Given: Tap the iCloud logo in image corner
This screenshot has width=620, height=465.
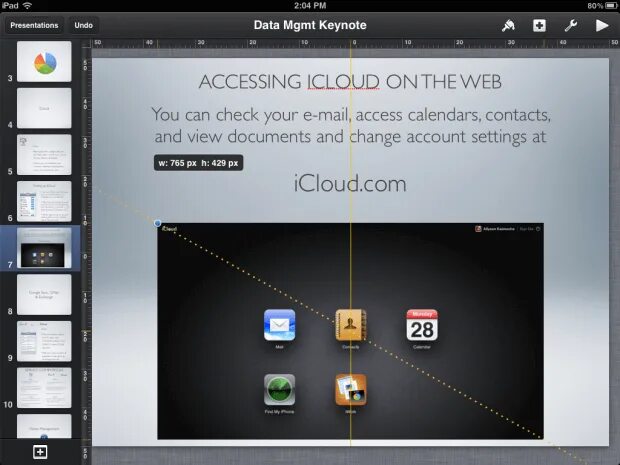Looking at the screenshot, I should pyautogui.click(x=170, y=229).
